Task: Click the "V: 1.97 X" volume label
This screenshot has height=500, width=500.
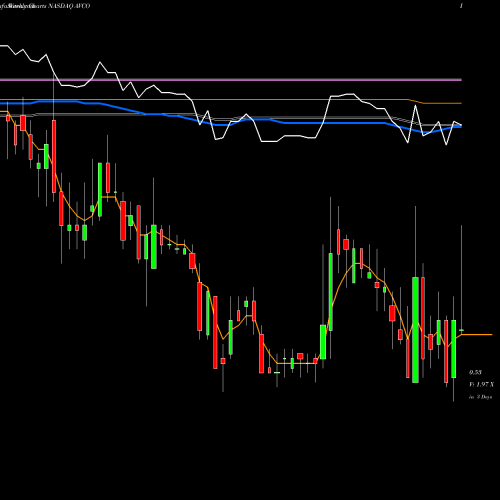Action: (x=482, y=385)
